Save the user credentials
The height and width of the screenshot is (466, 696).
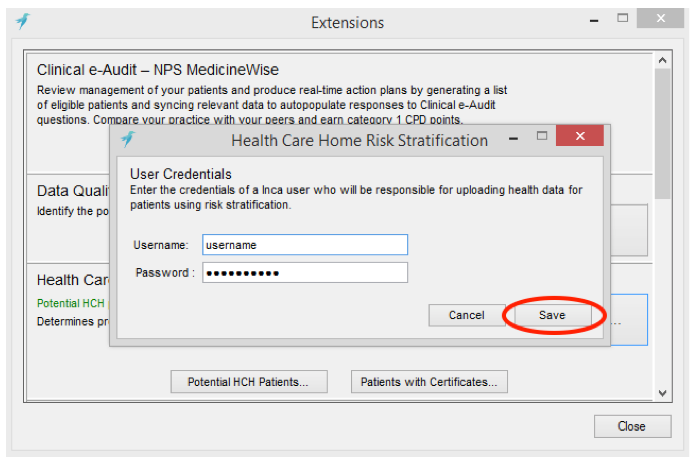coord(552,315)
